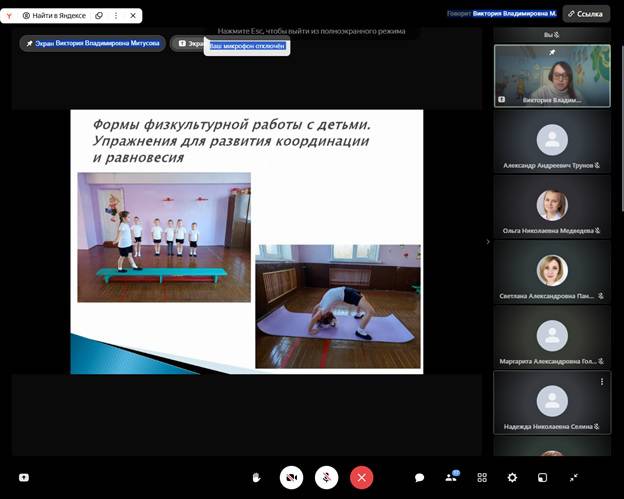Change the grid layout view
The width and height of the screenshot is (624, 499).
[482, 477]
